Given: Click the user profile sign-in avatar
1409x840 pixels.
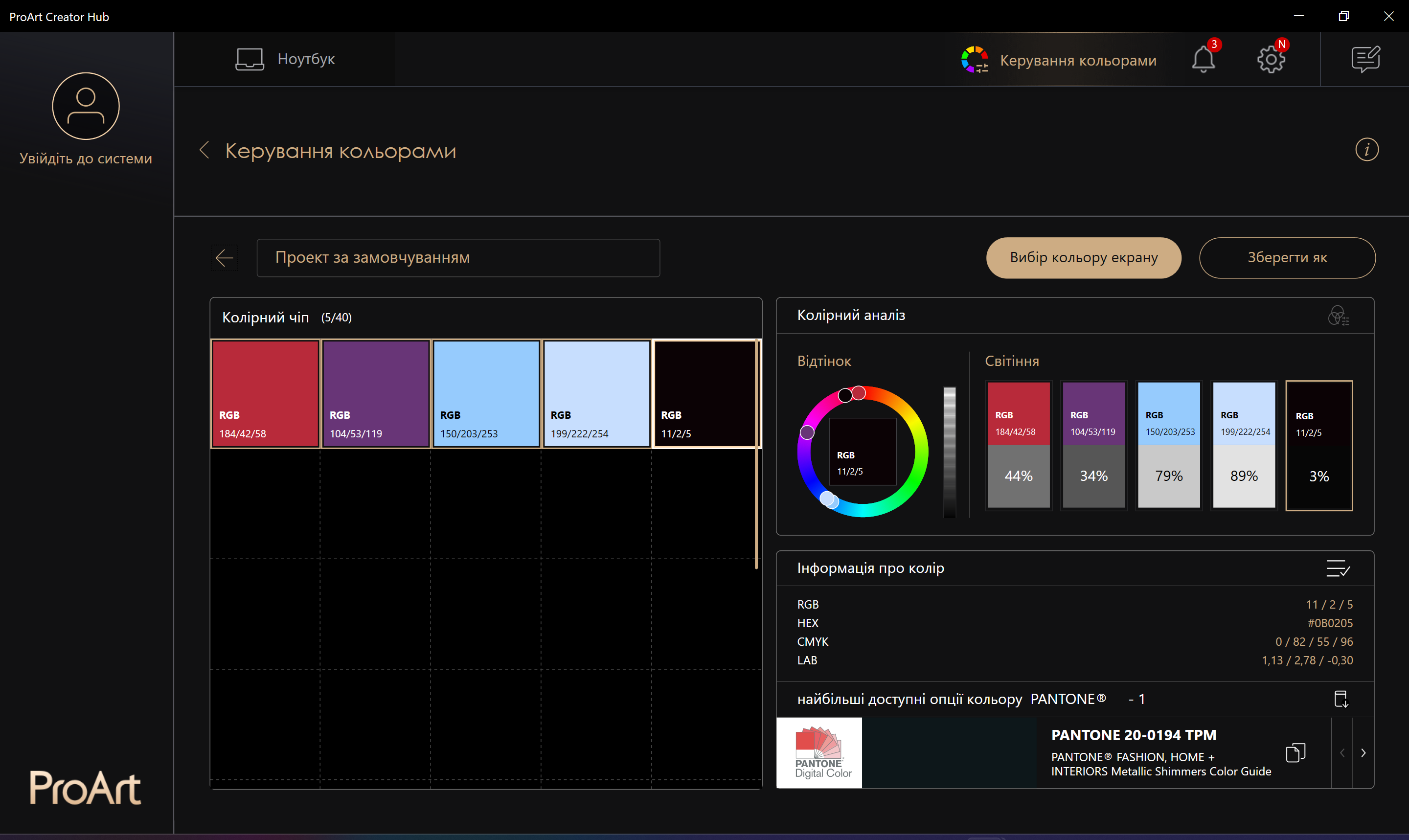Looking at the screenshot, I should point(86,107).
